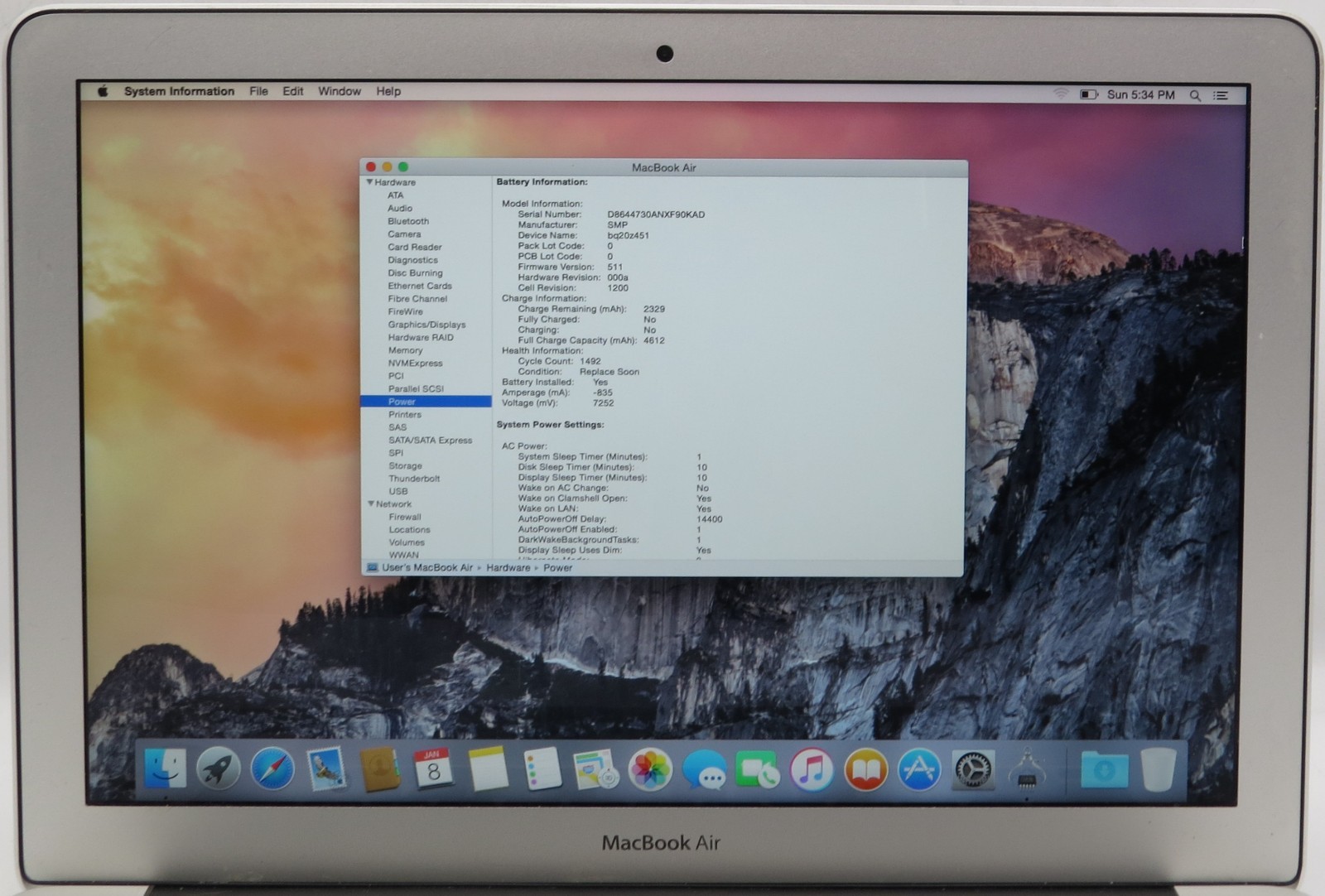This screenshot has width=1325, height=896.
Task: Click the Wi-Fi status icon
Action: point(1061,94)
